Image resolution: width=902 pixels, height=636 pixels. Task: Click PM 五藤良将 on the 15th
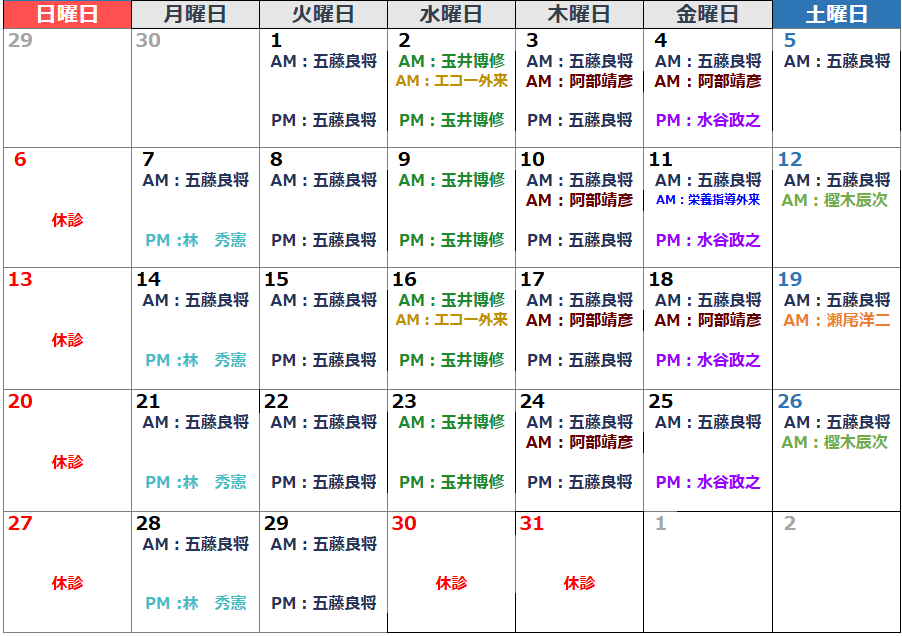(324, 360)
